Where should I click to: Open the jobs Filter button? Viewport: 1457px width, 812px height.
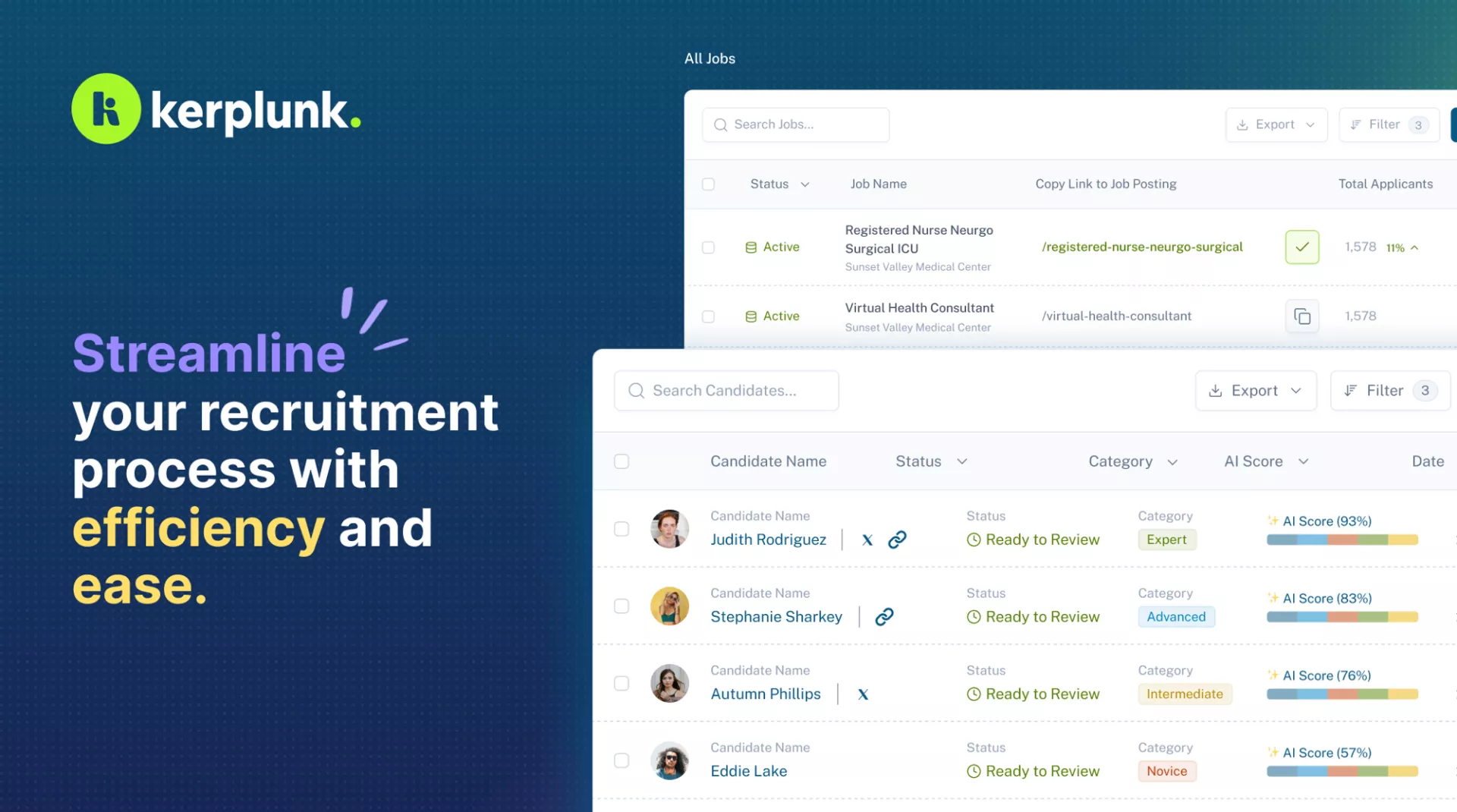coord(1388,124)
